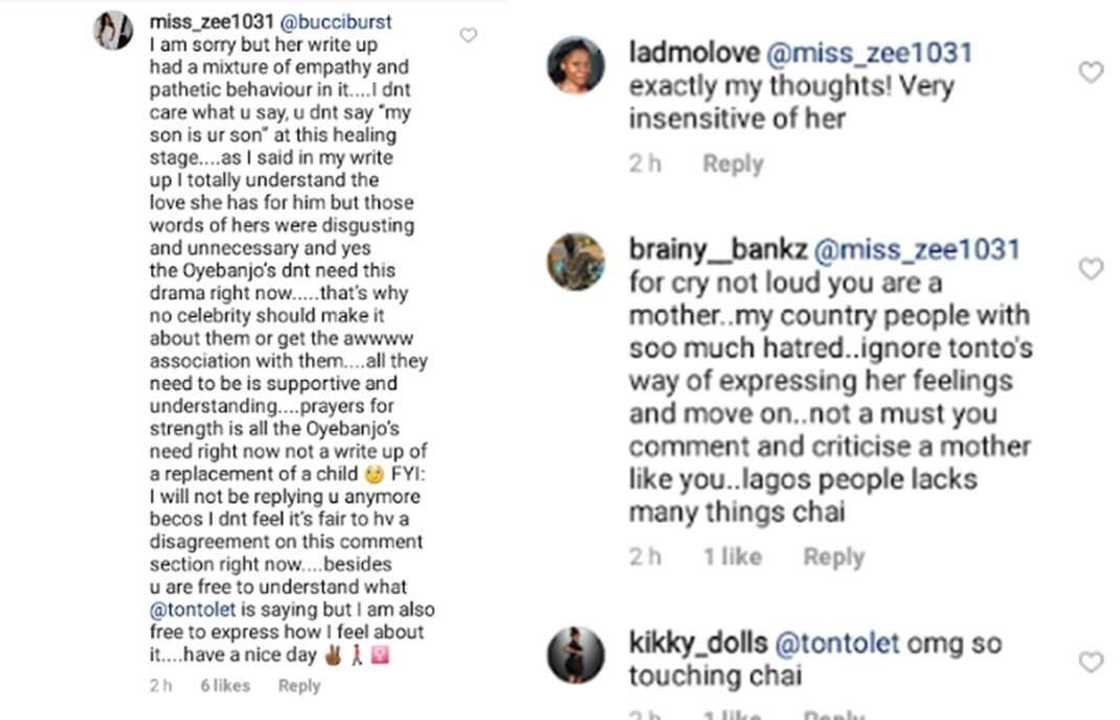Open the @miss_zee1031 mention in brainy__bankz's comment
Viewport: 1120px width, 720px height.
pyautogui.click(x=916, y=250)
